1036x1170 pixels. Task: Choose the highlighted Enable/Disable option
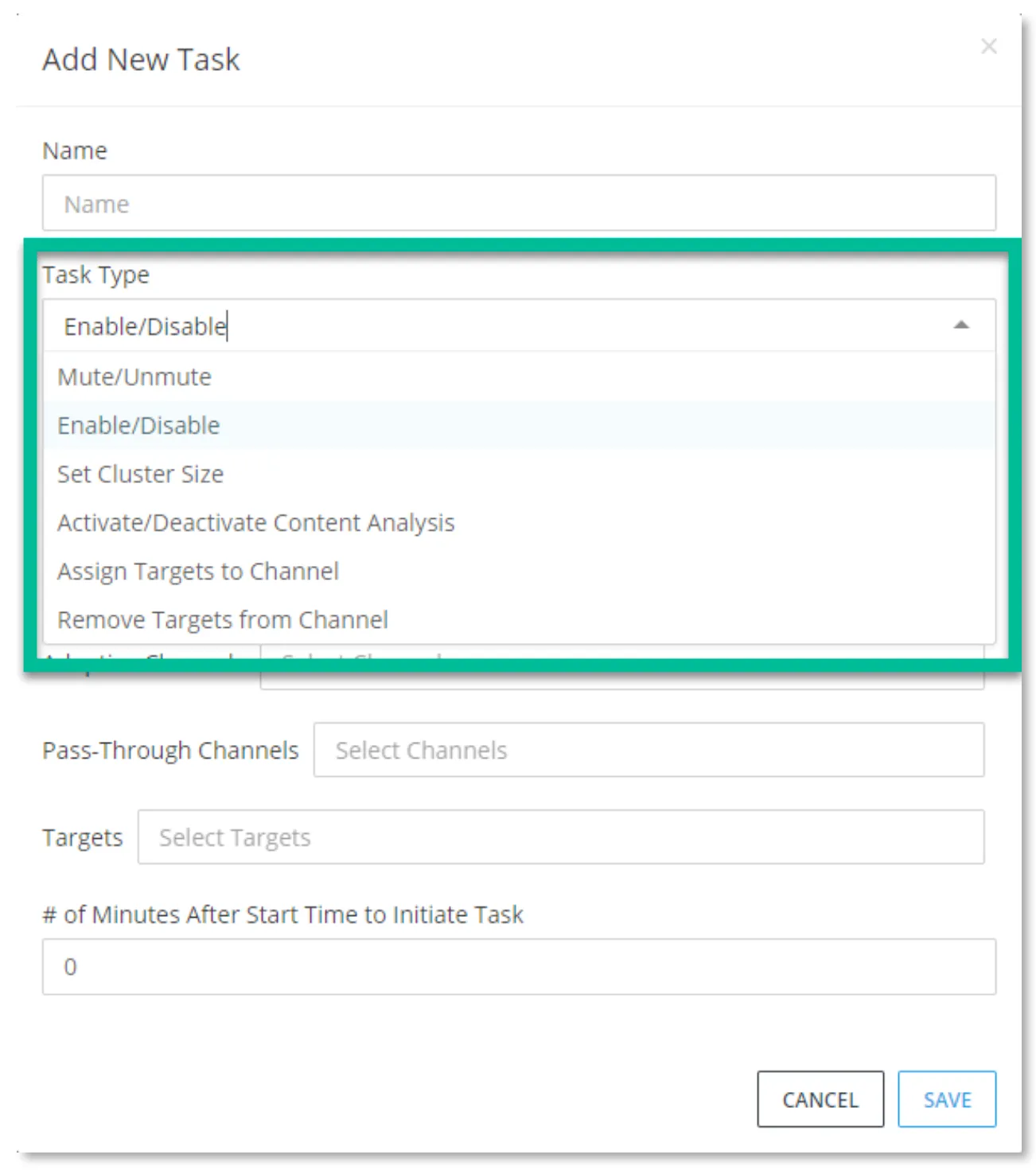point(519,425)
